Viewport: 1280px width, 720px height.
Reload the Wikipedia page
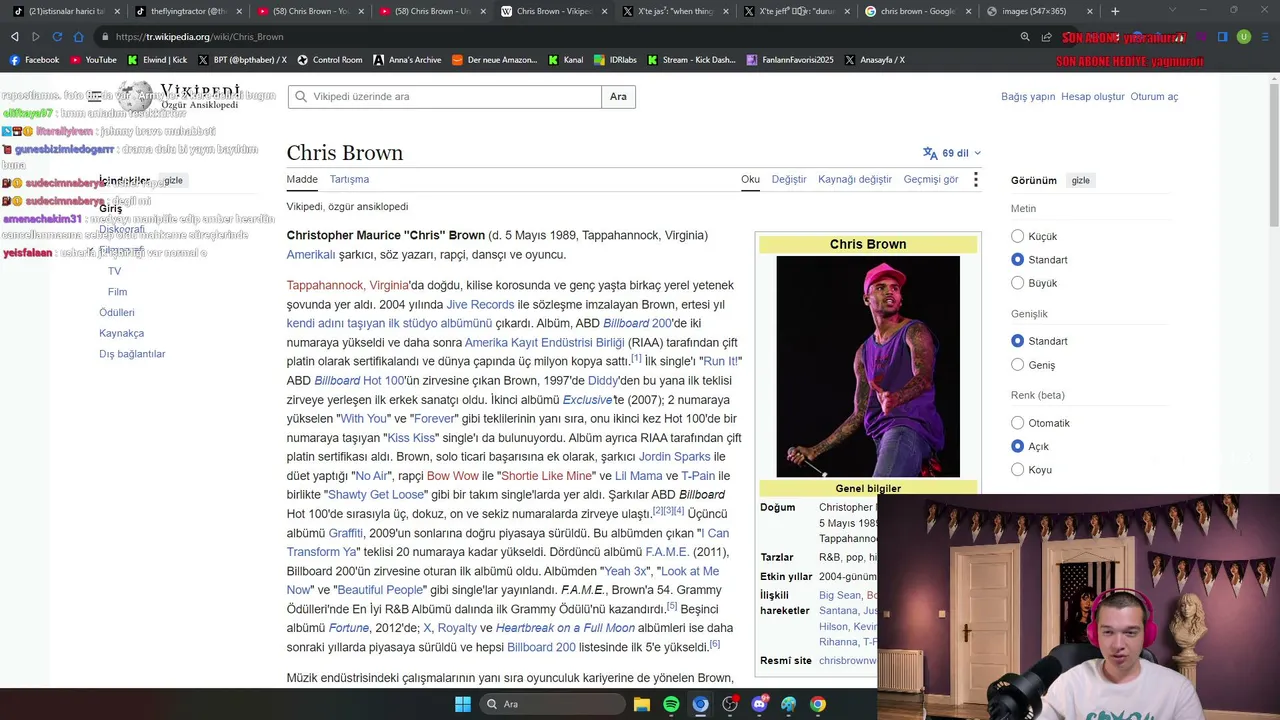57,37
